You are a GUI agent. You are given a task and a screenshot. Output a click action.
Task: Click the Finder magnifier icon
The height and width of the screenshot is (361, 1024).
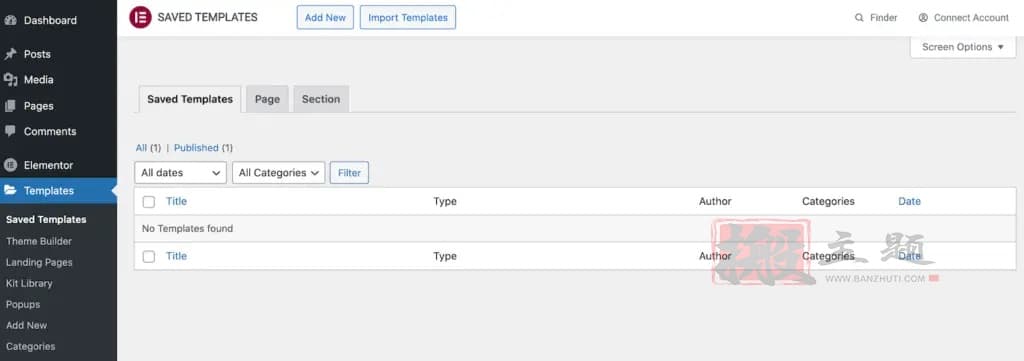[x=859, y=18]
